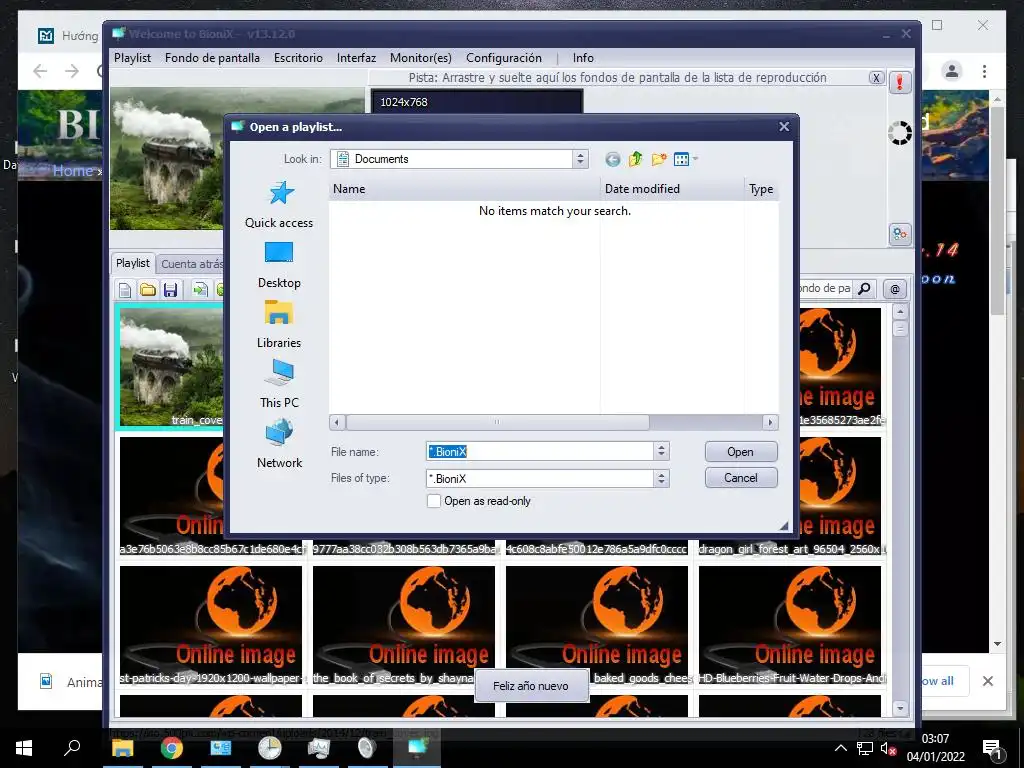
Task: Open Google Chrome from the taskbar
Action: 171,748
